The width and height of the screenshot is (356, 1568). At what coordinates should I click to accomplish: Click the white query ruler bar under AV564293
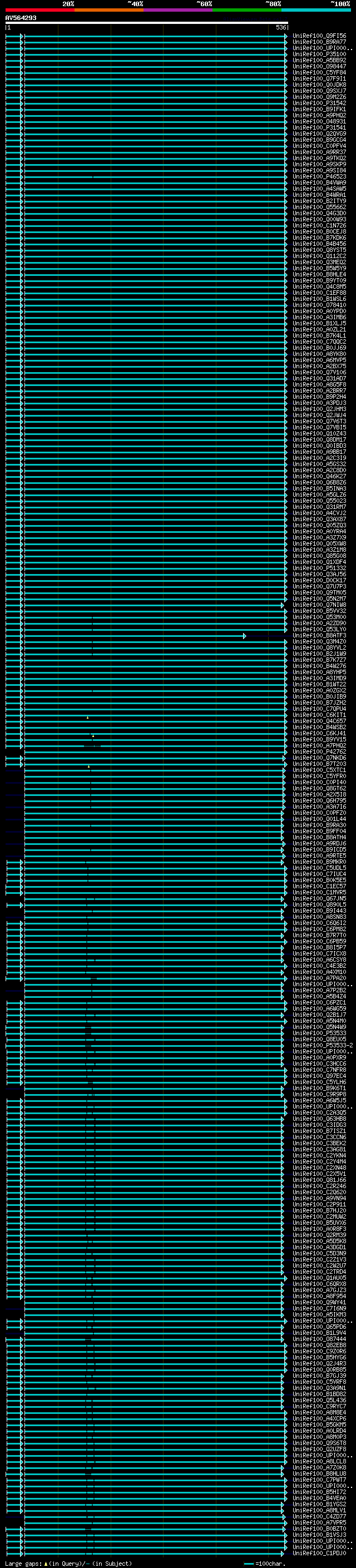[x=147, y=22]
